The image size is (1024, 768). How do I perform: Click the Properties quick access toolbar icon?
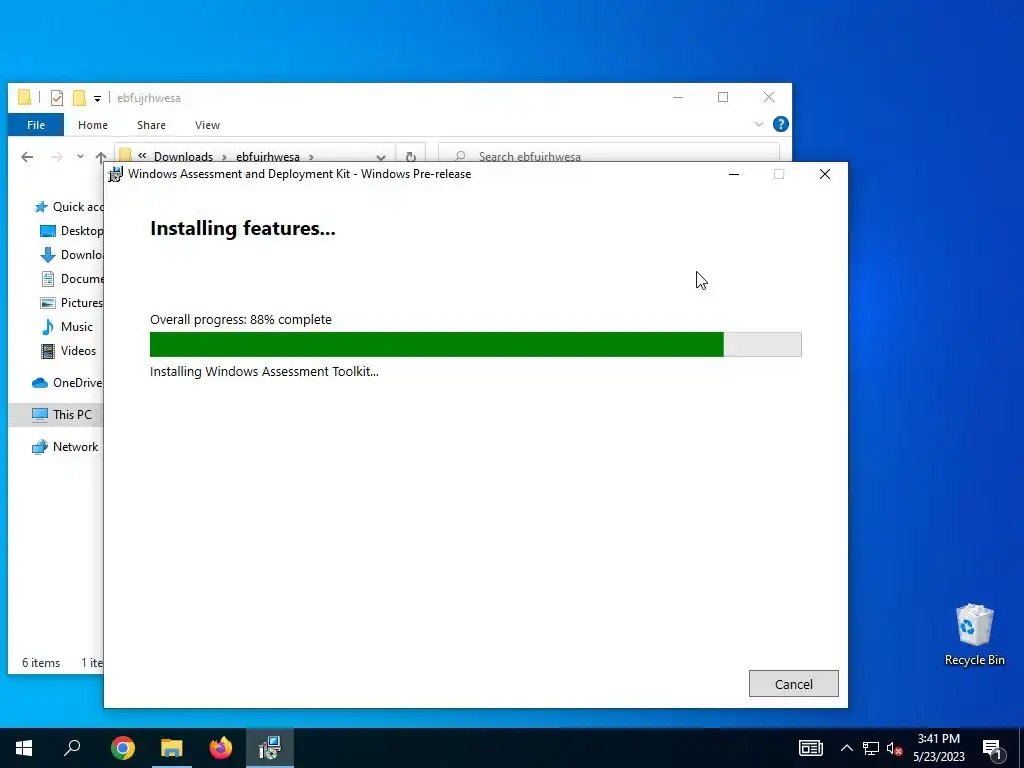point(57,98)
